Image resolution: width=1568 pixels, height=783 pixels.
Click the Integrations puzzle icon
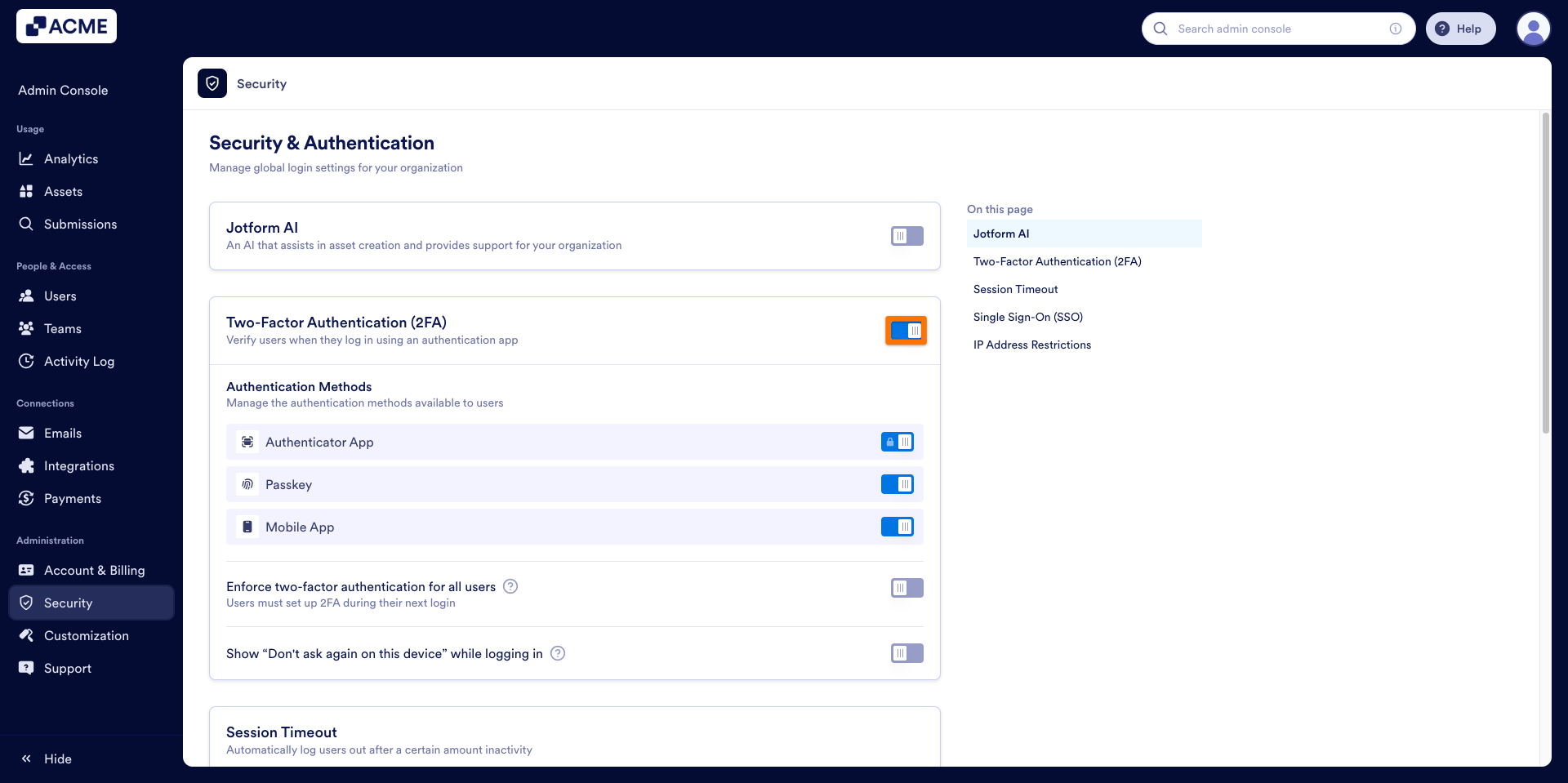pos(26,465)
